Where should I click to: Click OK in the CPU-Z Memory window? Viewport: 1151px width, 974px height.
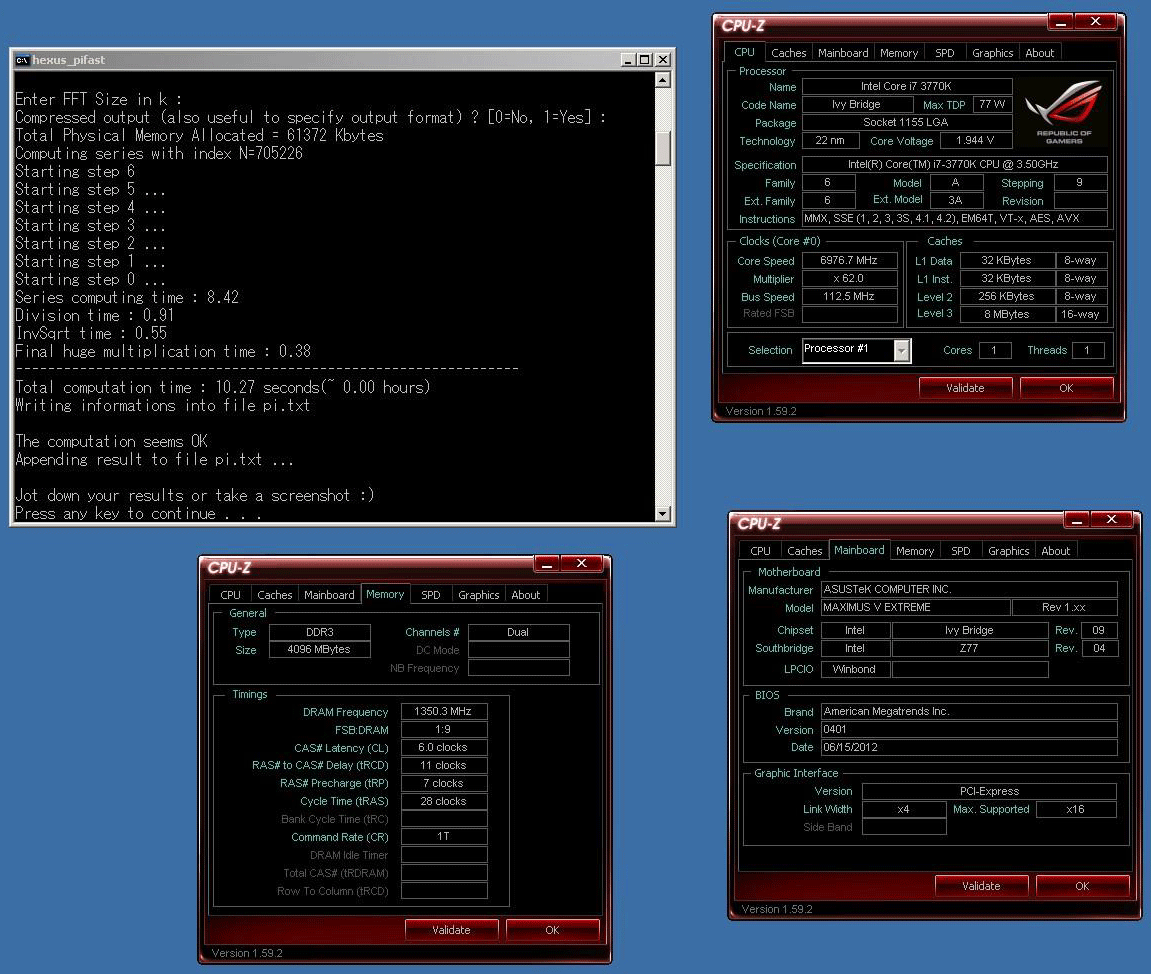click(x=553, y=930)
